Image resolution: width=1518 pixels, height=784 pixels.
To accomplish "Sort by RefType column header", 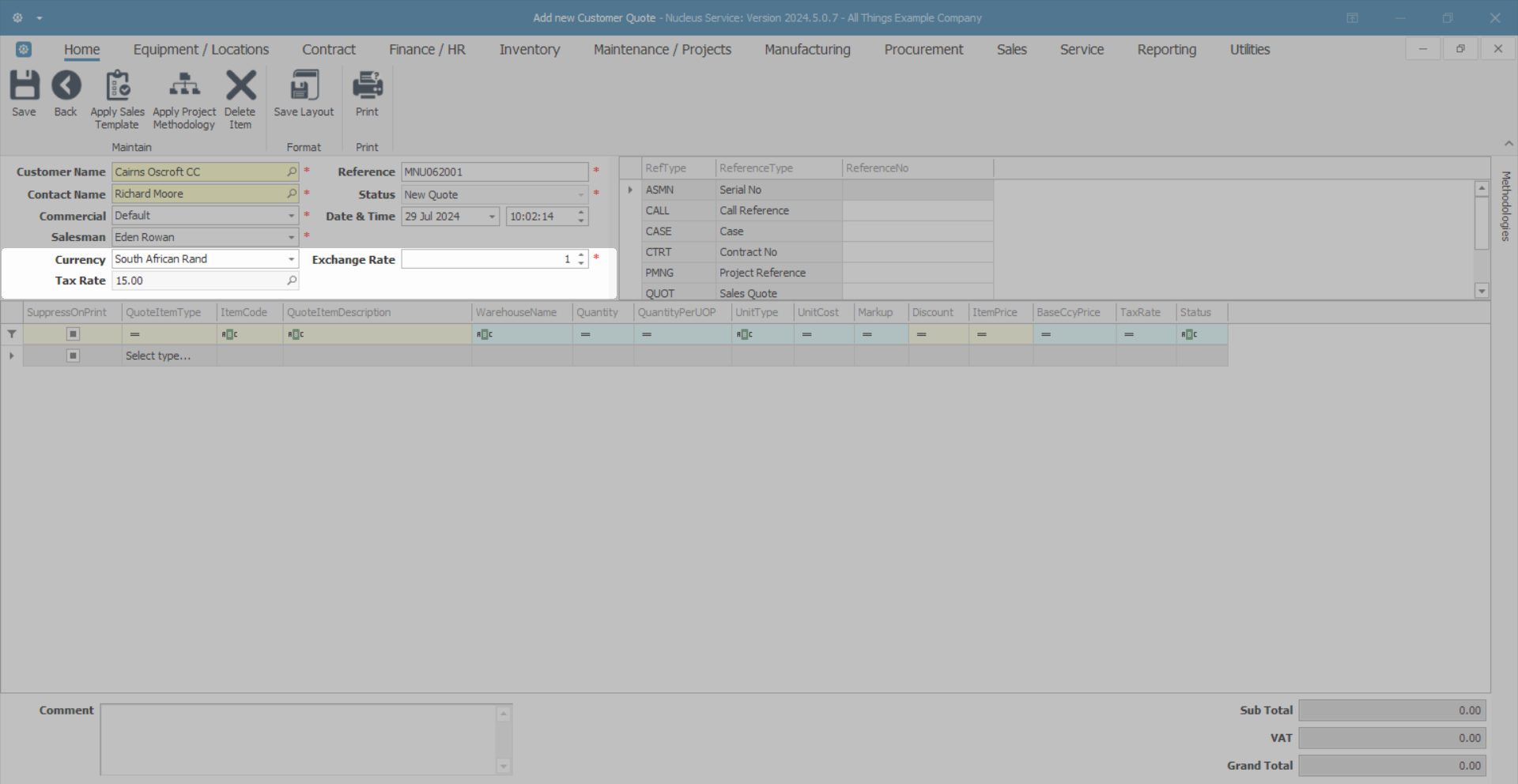I will pyautogui.click(x=678, y=168).
